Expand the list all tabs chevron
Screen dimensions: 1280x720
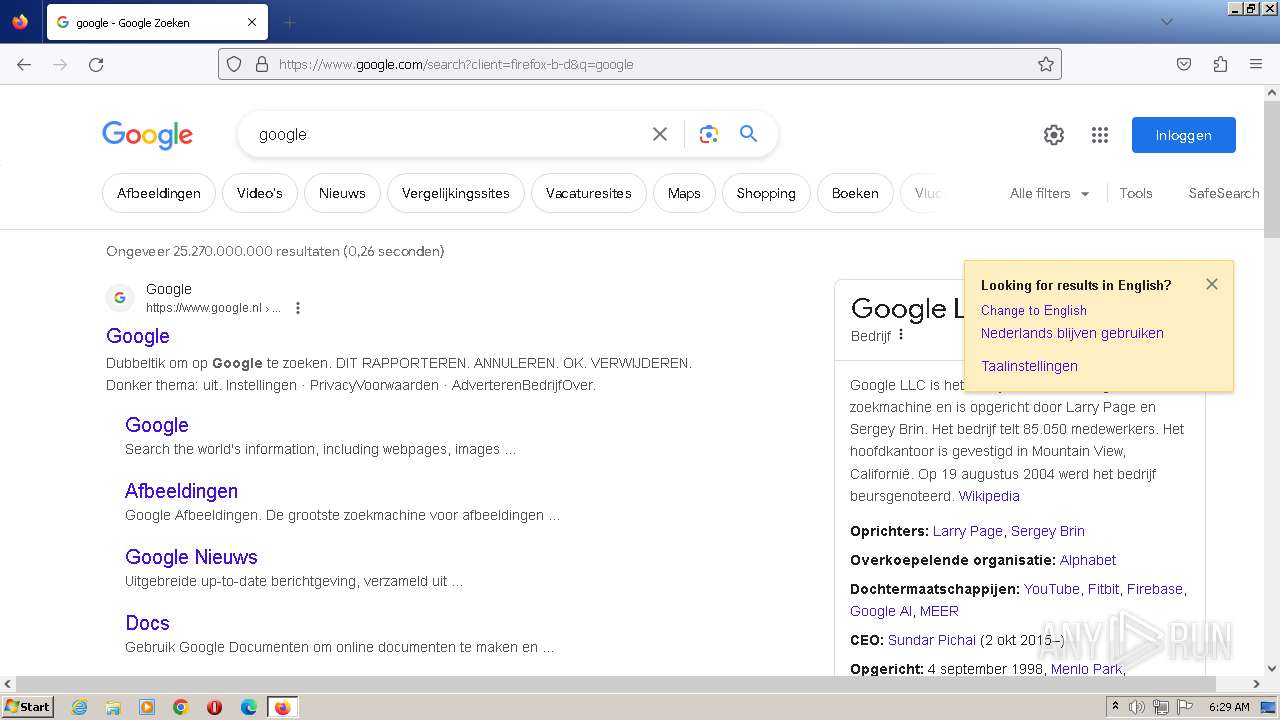pyautogui.click(x=1166, y=22)
